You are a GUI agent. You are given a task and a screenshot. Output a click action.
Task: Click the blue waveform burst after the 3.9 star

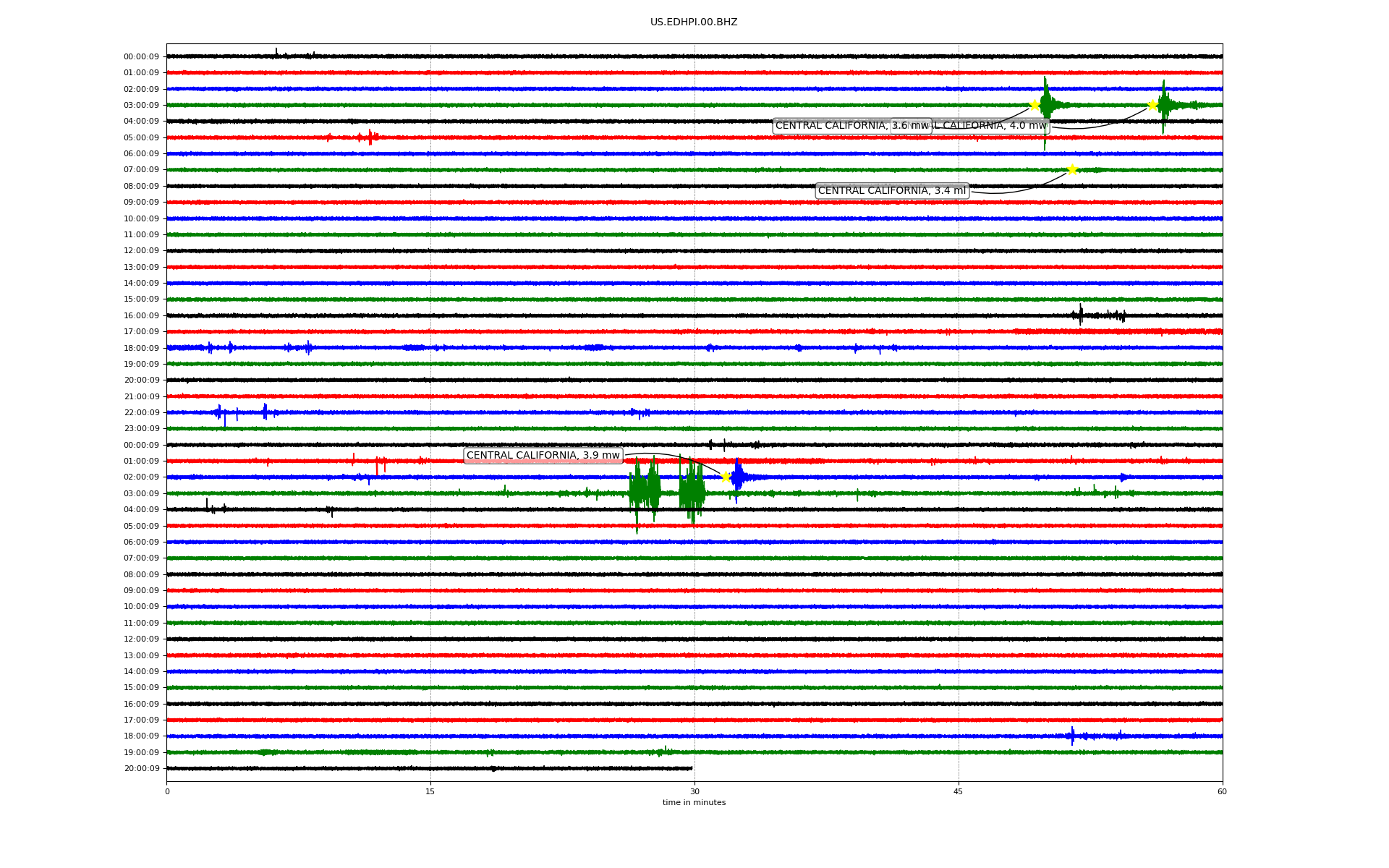738,477
